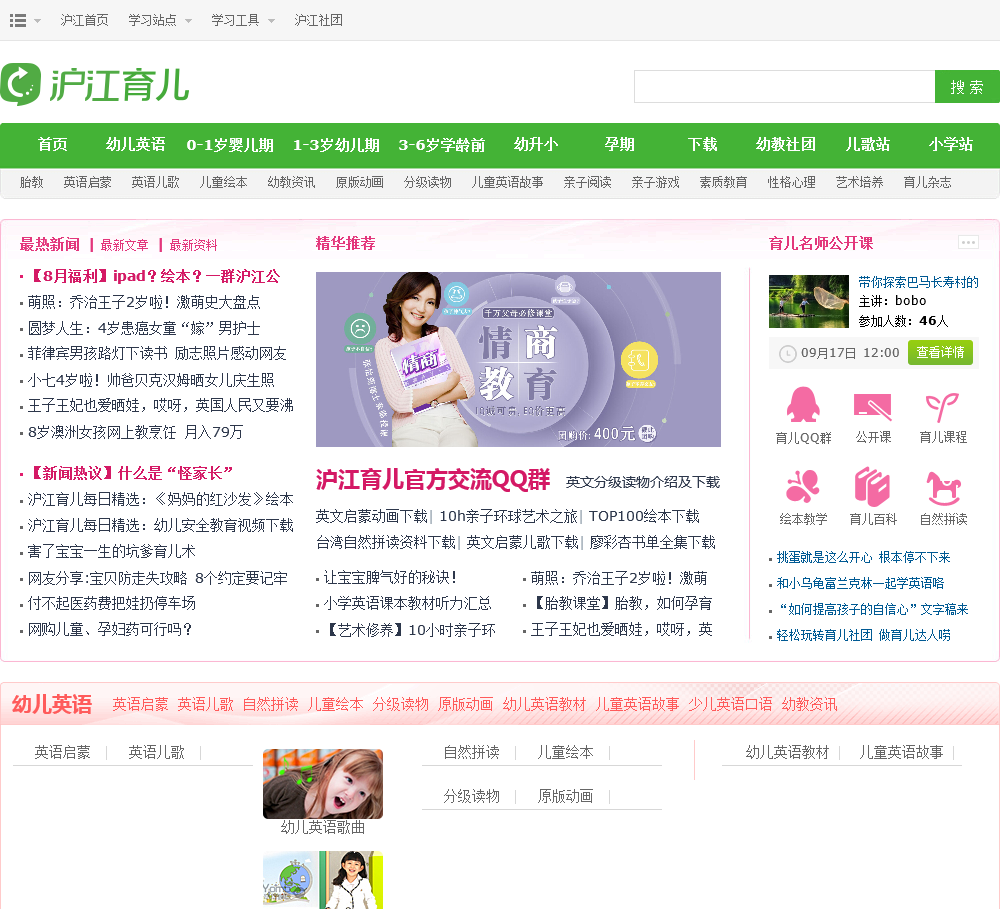Open 8岁澳洲女孩网上教烹饪 article
Image resolution: width=1000 pixels, height=909 pixels.
pyautogui.click(x=135, y=432)
